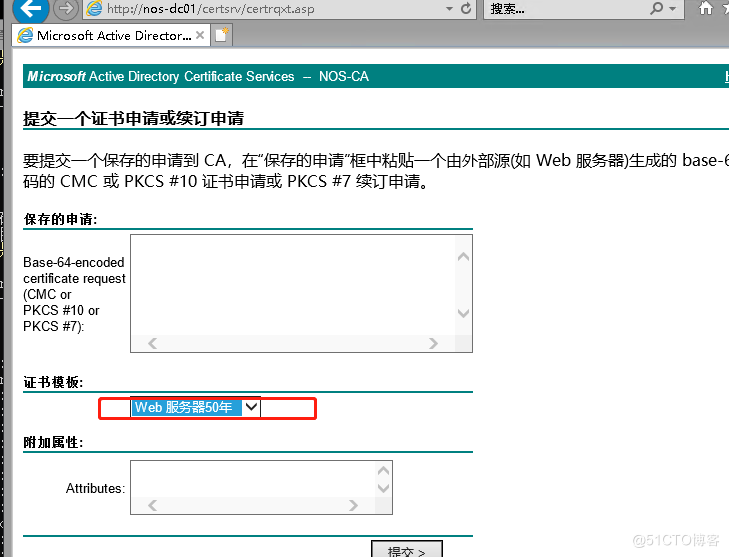Click the Attributes: field label

coord(95,488)
